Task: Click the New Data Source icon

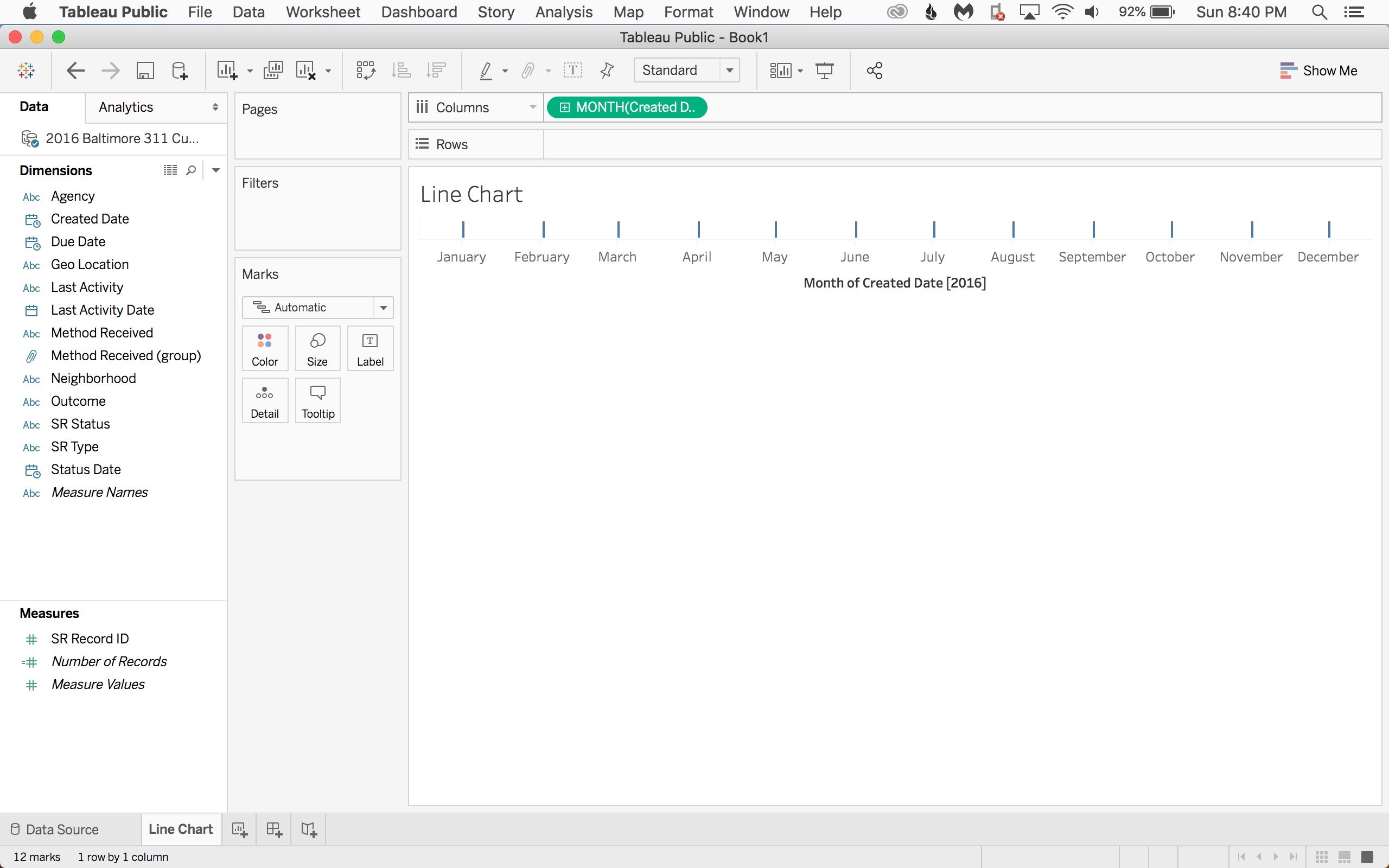Action: point(180,71)
